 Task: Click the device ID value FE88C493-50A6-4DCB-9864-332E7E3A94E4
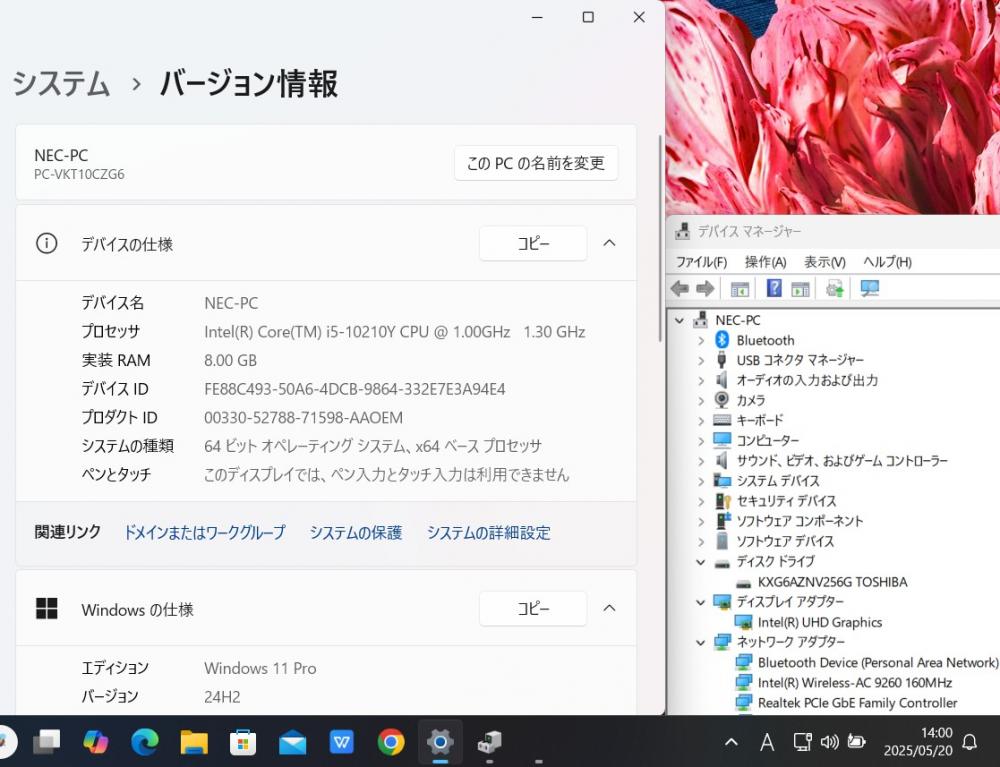(355, 389)
